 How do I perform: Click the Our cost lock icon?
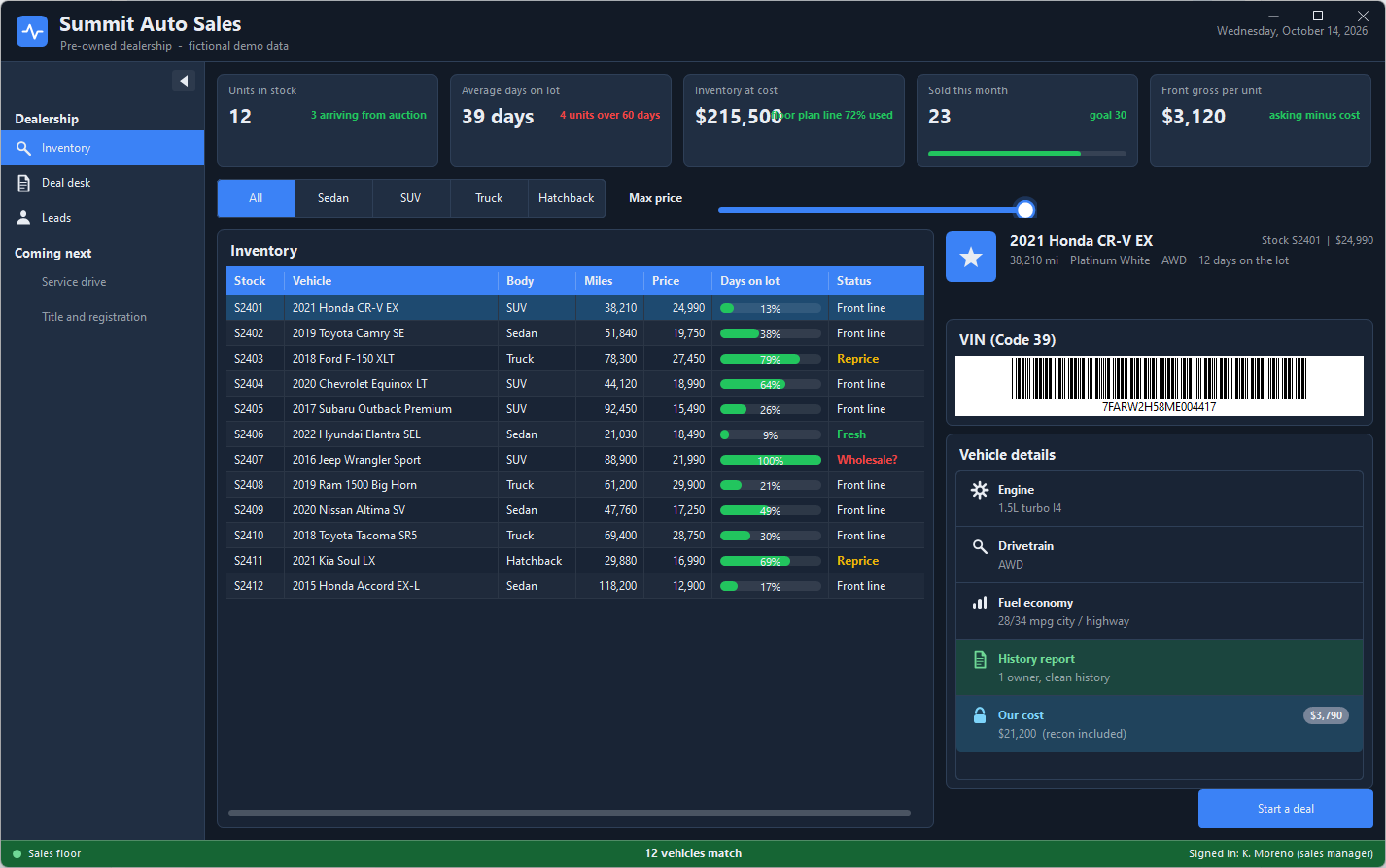point(980,715)
